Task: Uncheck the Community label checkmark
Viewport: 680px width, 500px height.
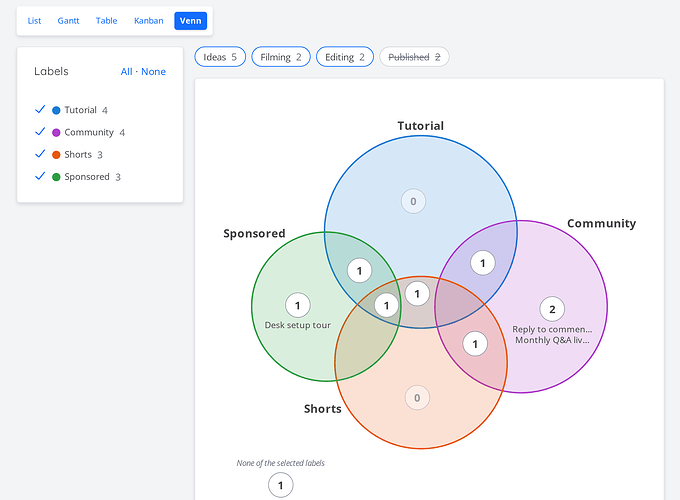Action: (40, 131)
